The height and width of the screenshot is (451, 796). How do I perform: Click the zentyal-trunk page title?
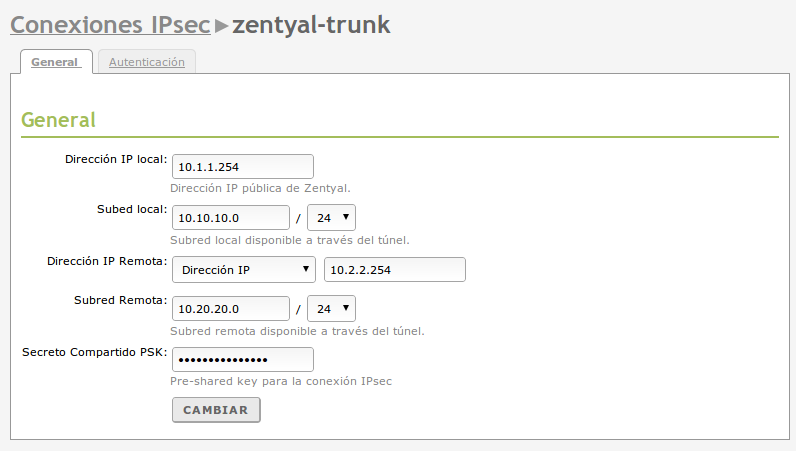(x=311, y=24)
